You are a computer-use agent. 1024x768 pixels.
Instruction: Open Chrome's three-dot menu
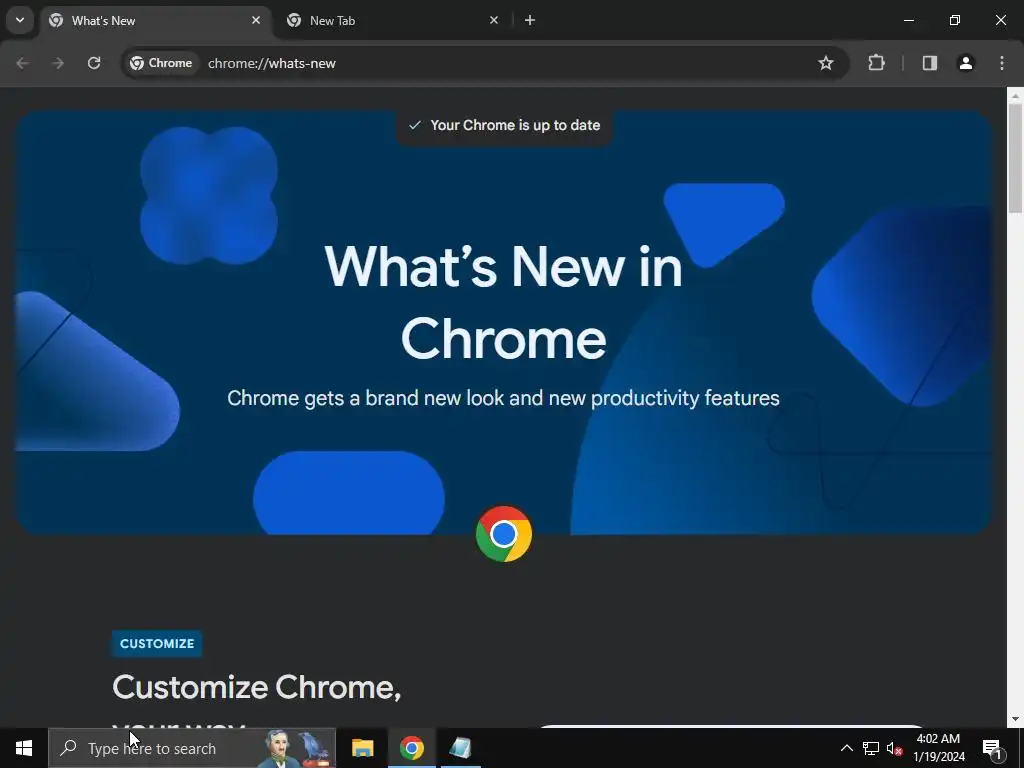point(1002,63)
